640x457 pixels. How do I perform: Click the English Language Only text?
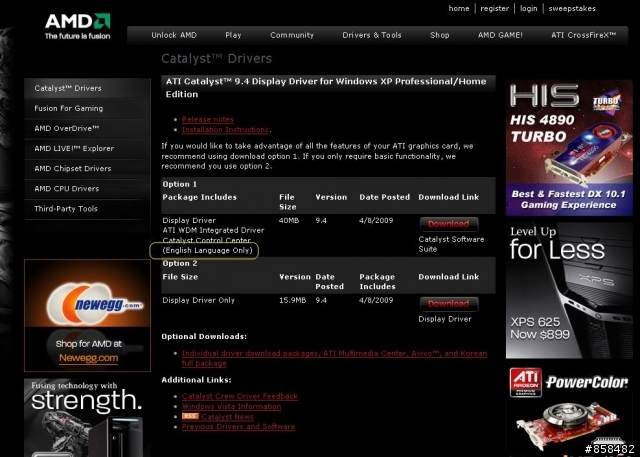pos(207,250)
